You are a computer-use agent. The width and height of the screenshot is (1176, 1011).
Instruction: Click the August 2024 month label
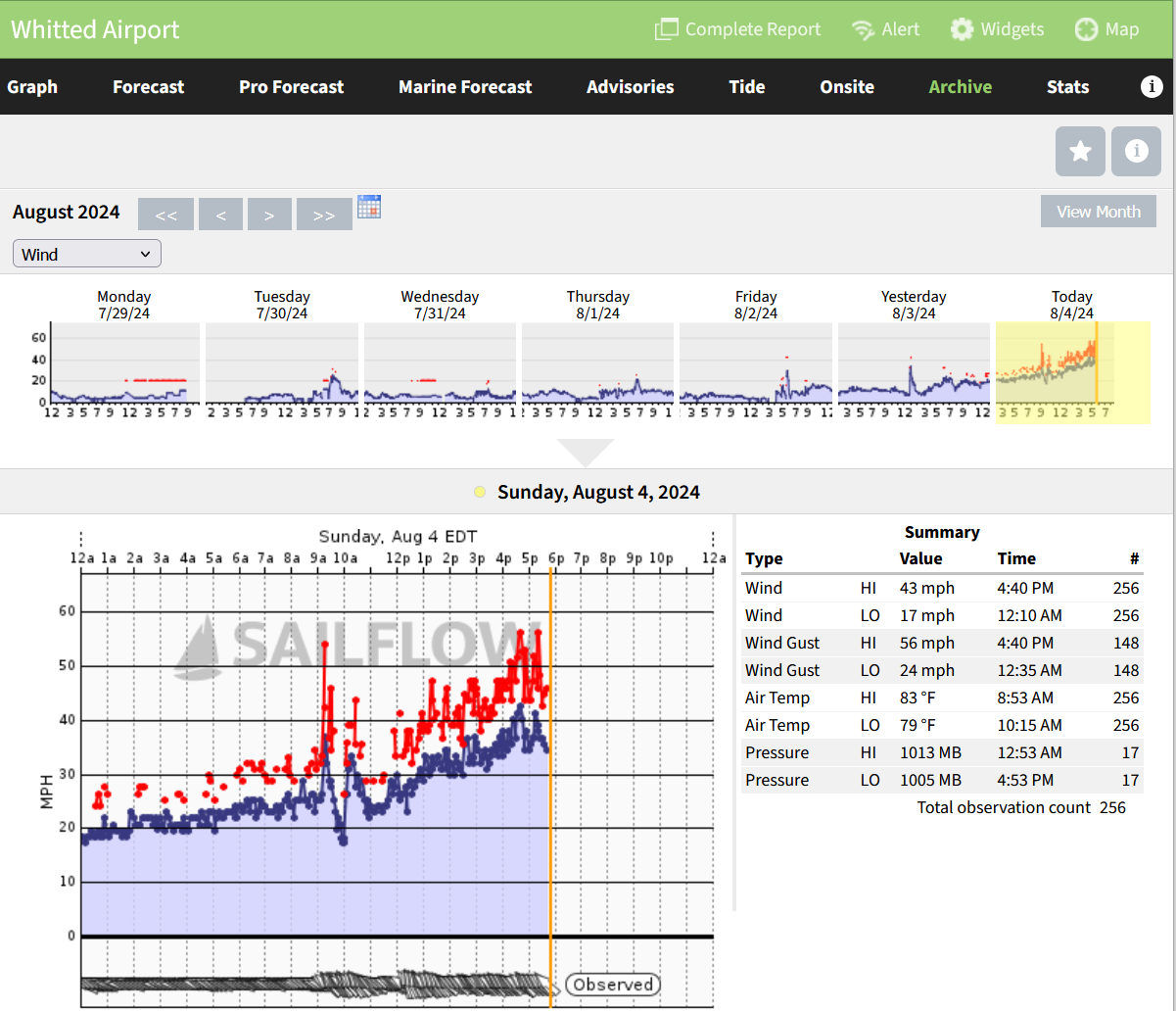pos(67,212)
